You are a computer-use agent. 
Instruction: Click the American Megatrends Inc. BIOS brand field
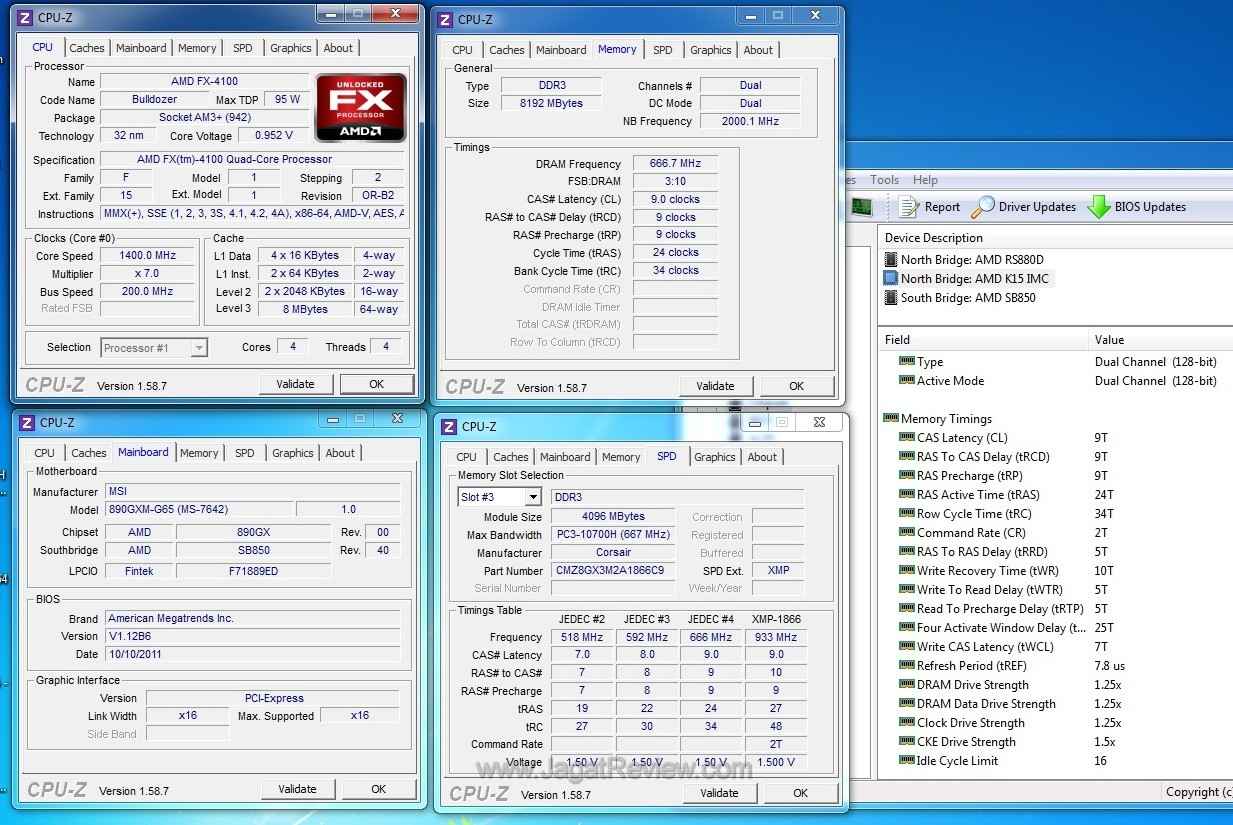(252, 618)
